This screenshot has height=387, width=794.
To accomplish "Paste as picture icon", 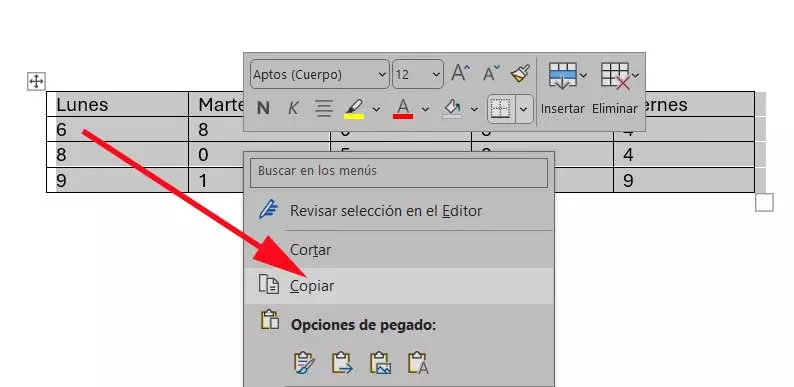I will (380, 363).
